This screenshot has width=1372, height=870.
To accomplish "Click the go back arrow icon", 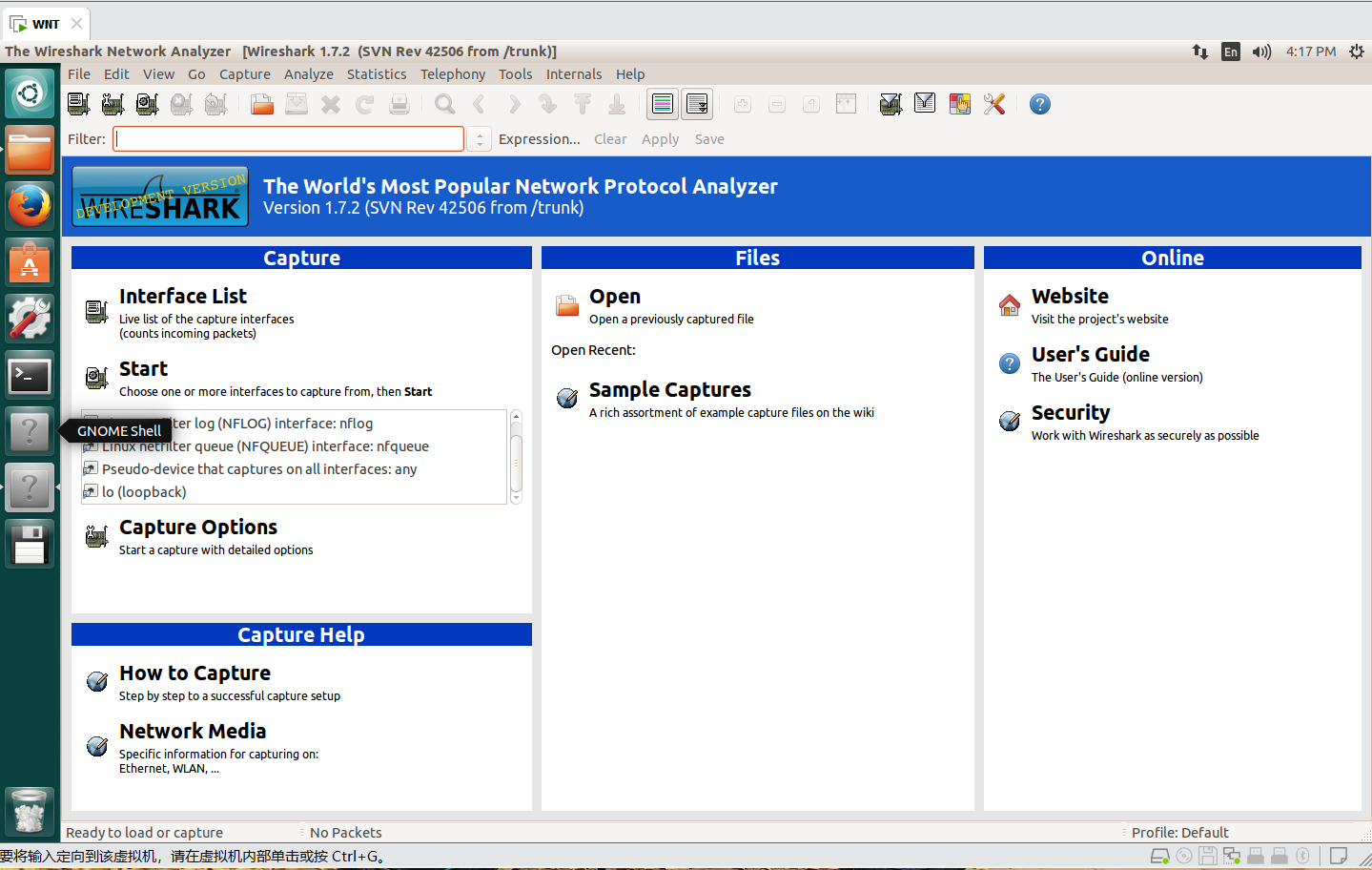I will click(480, 104).
